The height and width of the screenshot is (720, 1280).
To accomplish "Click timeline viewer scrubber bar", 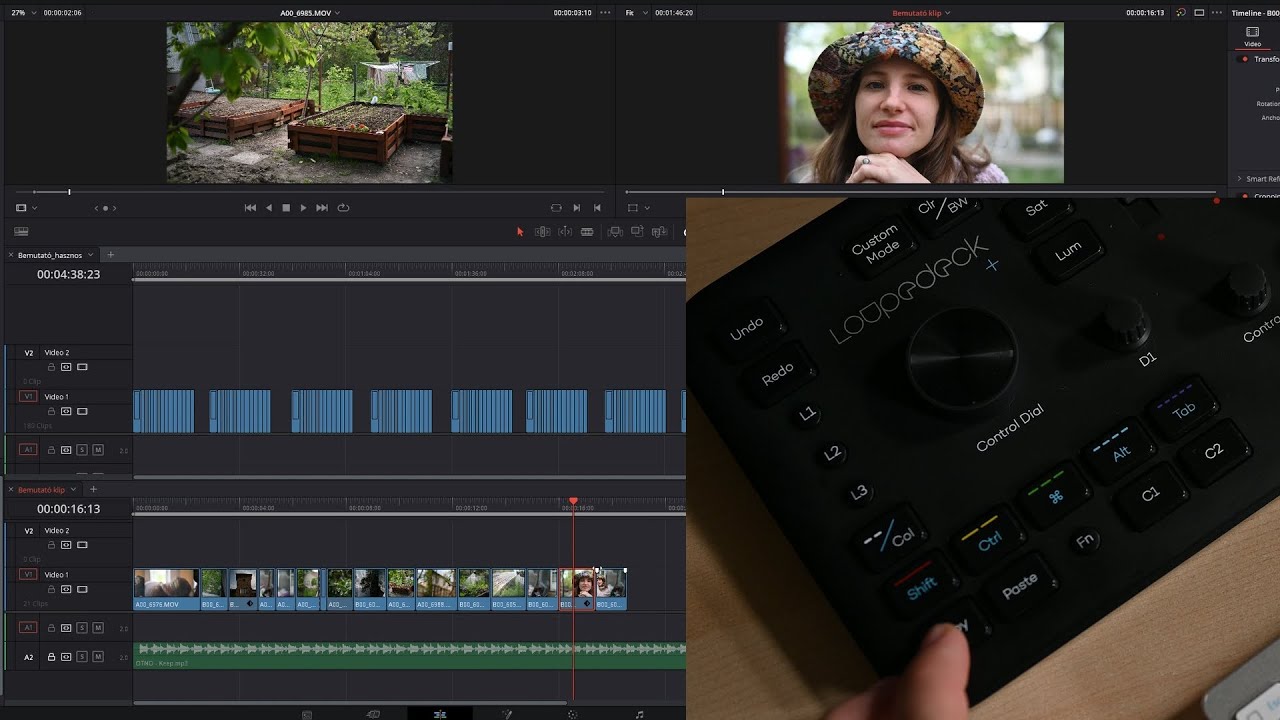I will tap(920, 192).
